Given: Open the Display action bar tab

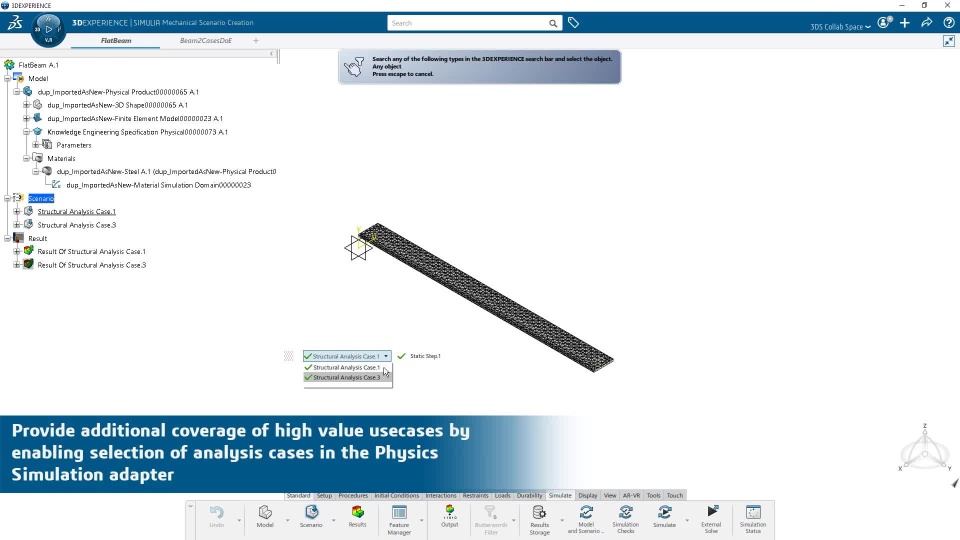Looking at the screenshot, I should coord(588,495).
